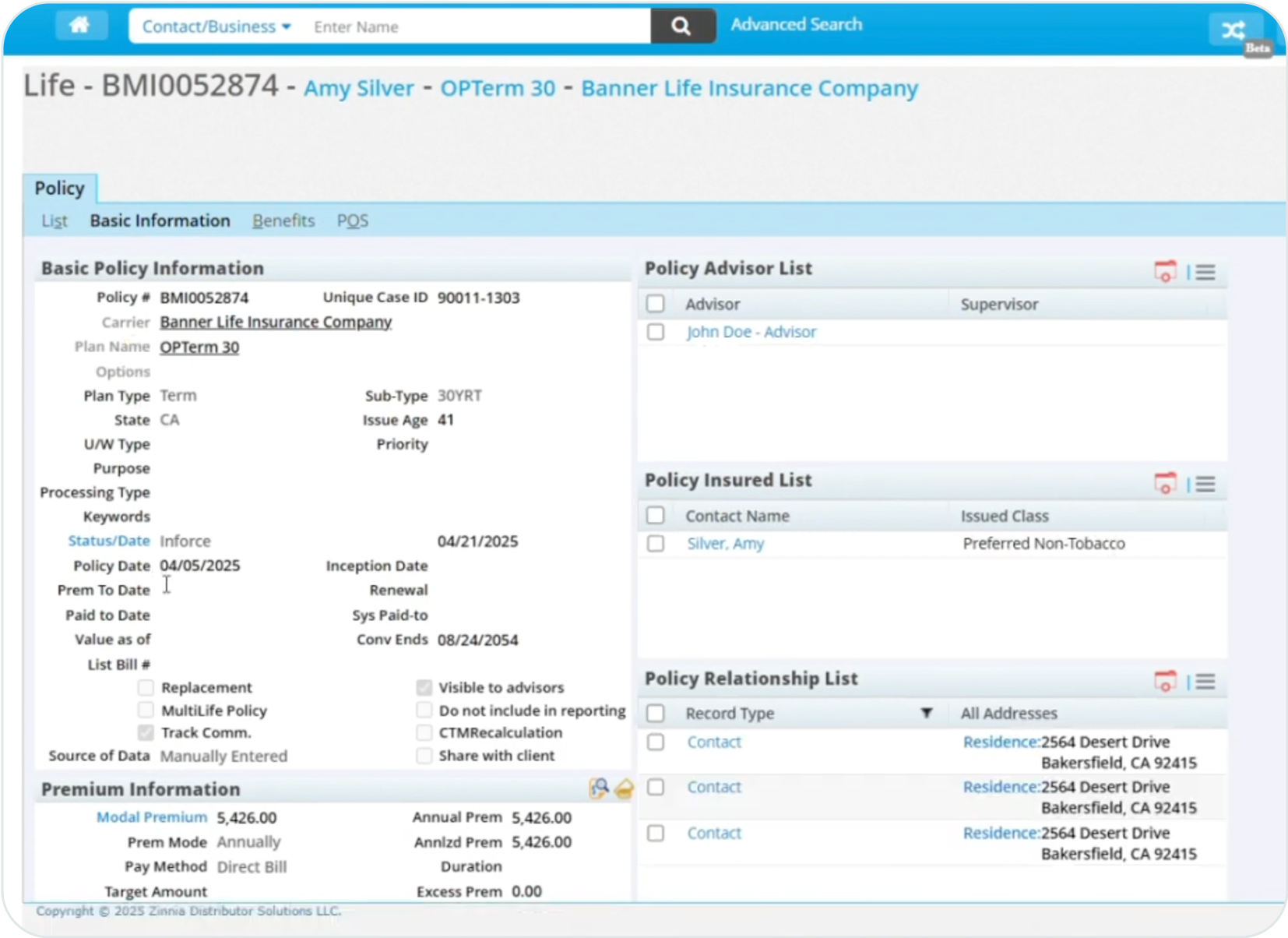Toggle the Visible to advisors checkbox
Image resolution: width=1288 pixels, height=938 pixels.
point(424,687)
